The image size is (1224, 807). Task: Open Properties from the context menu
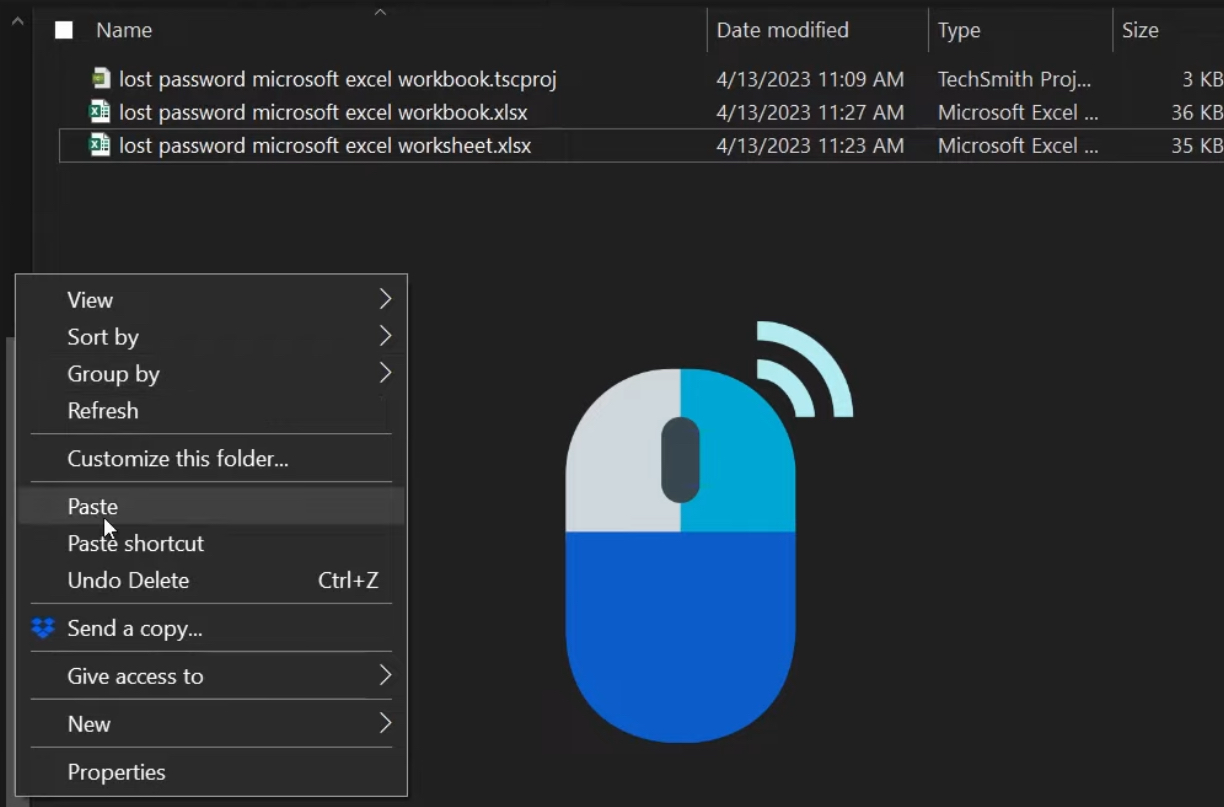[212, 772]
